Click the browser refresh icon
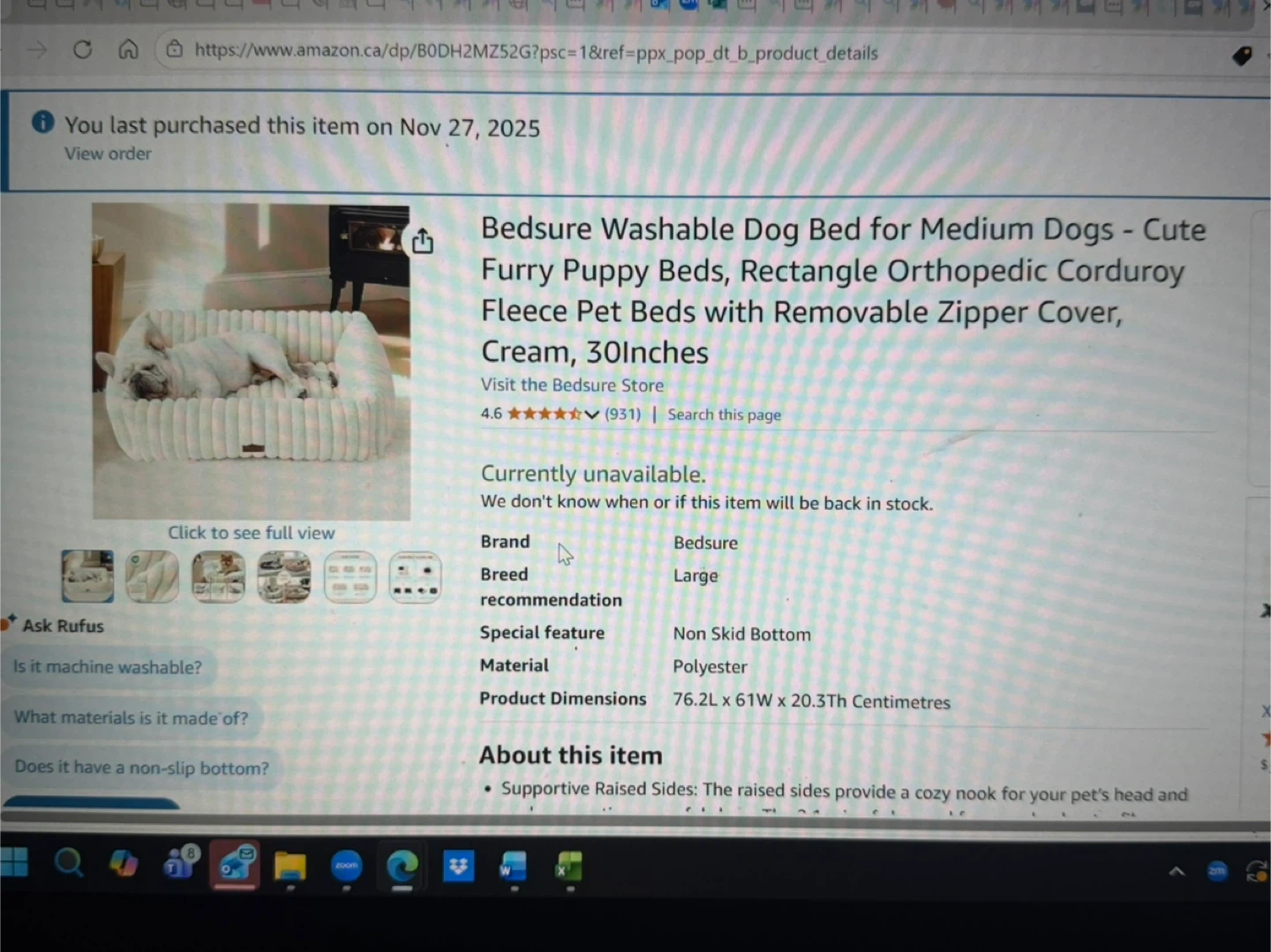This screenshot has height=952, width=1271. pyautogui.click(x=83, y=49)
